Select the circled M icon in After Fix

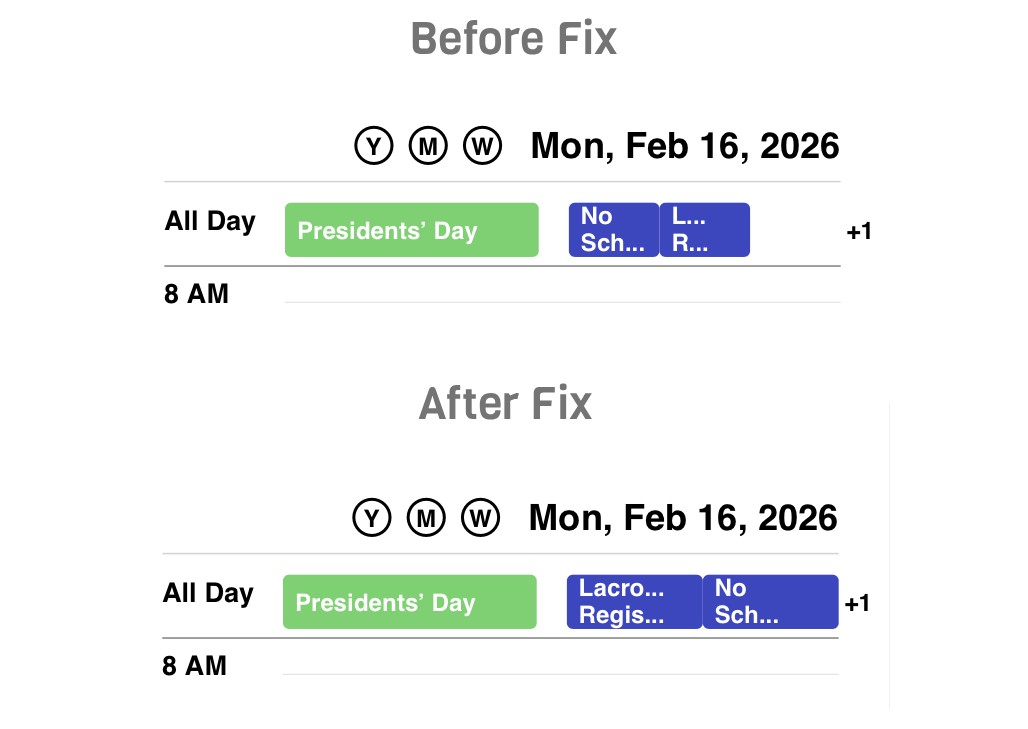(426, 518)
